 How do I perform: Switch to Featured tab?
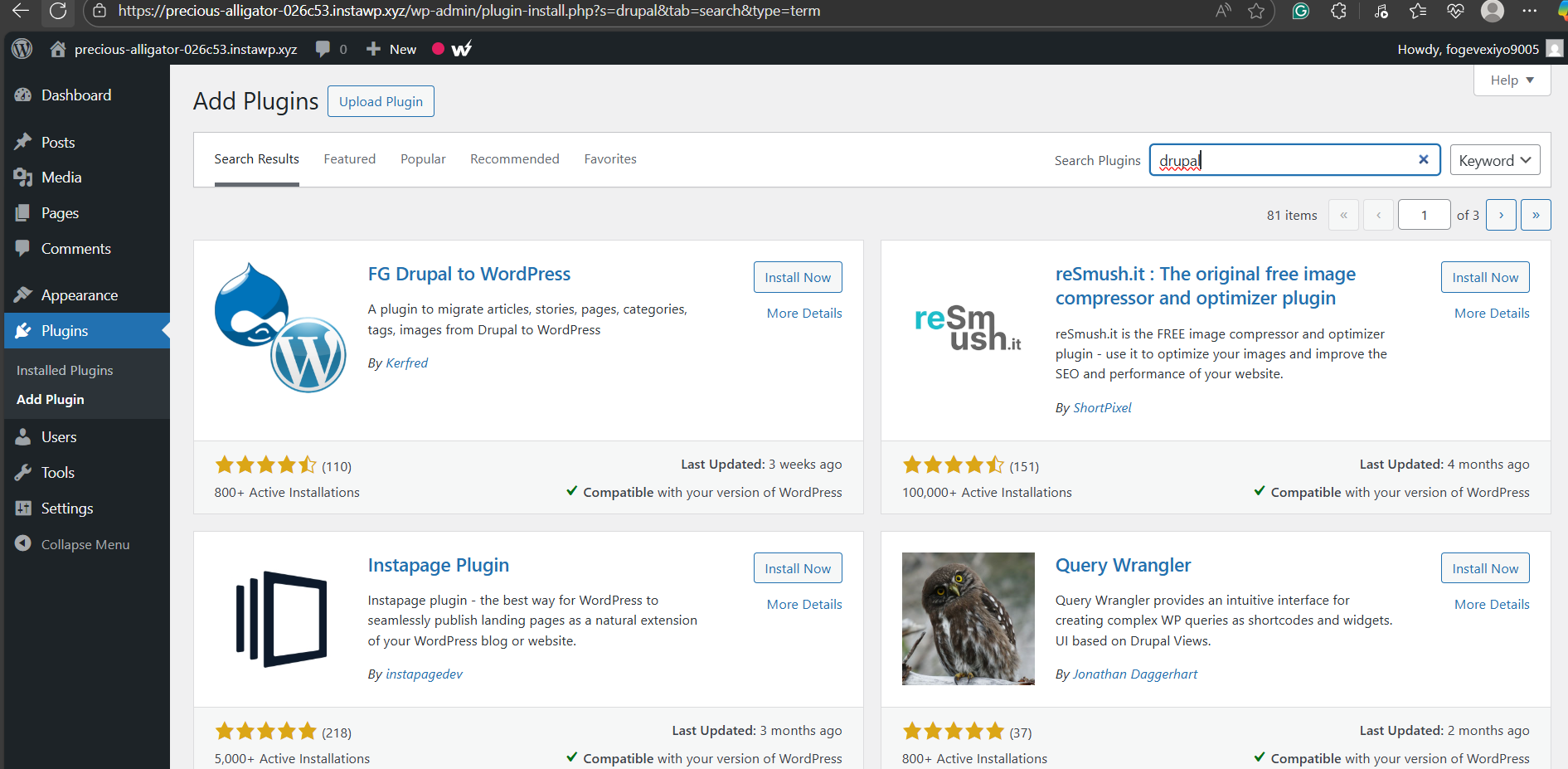tap(350, 159)
